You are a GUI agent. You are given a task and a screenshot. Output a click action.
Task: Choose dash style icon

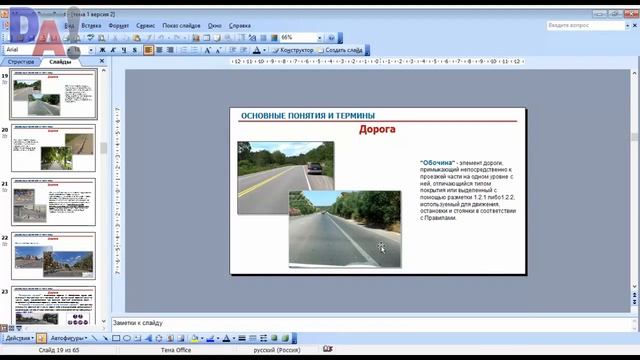tap(253, 338)
